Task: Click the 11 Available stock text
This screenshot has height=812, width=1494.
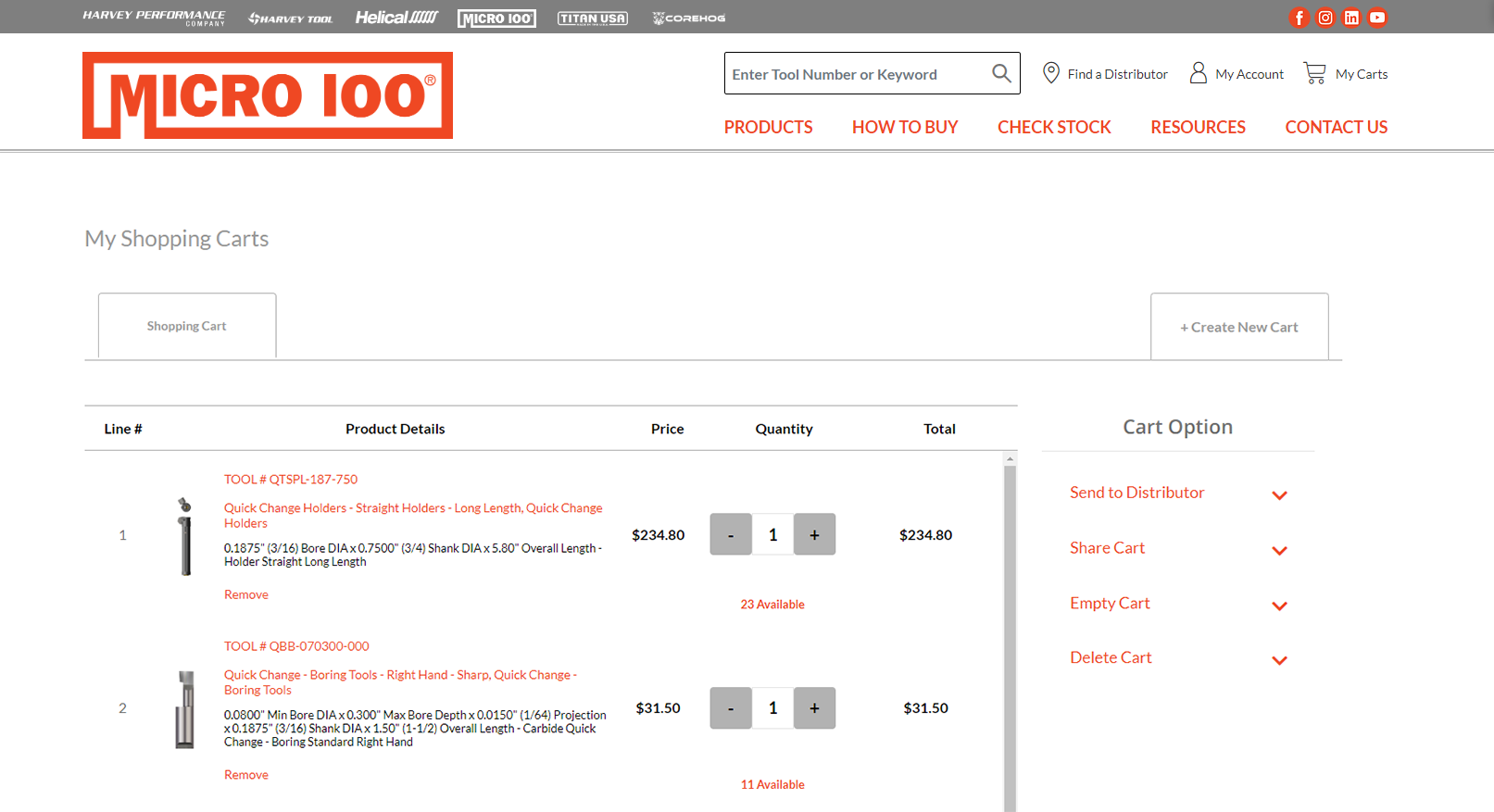Action: point(772,785)
